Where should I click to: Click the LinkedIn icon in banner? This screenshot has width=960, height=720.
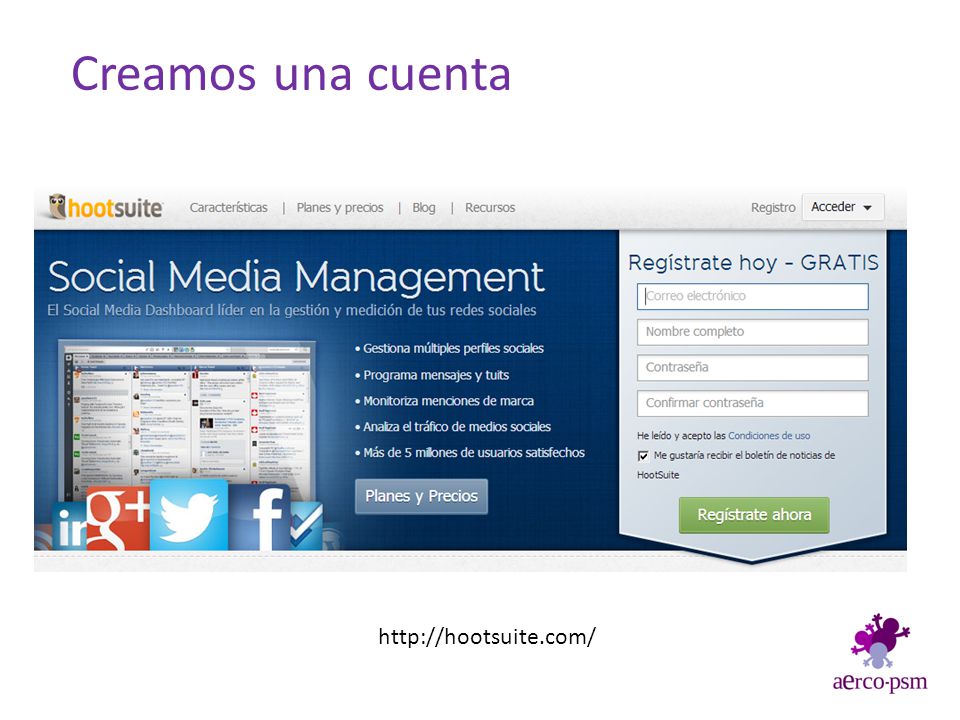[x=70, y=527]
